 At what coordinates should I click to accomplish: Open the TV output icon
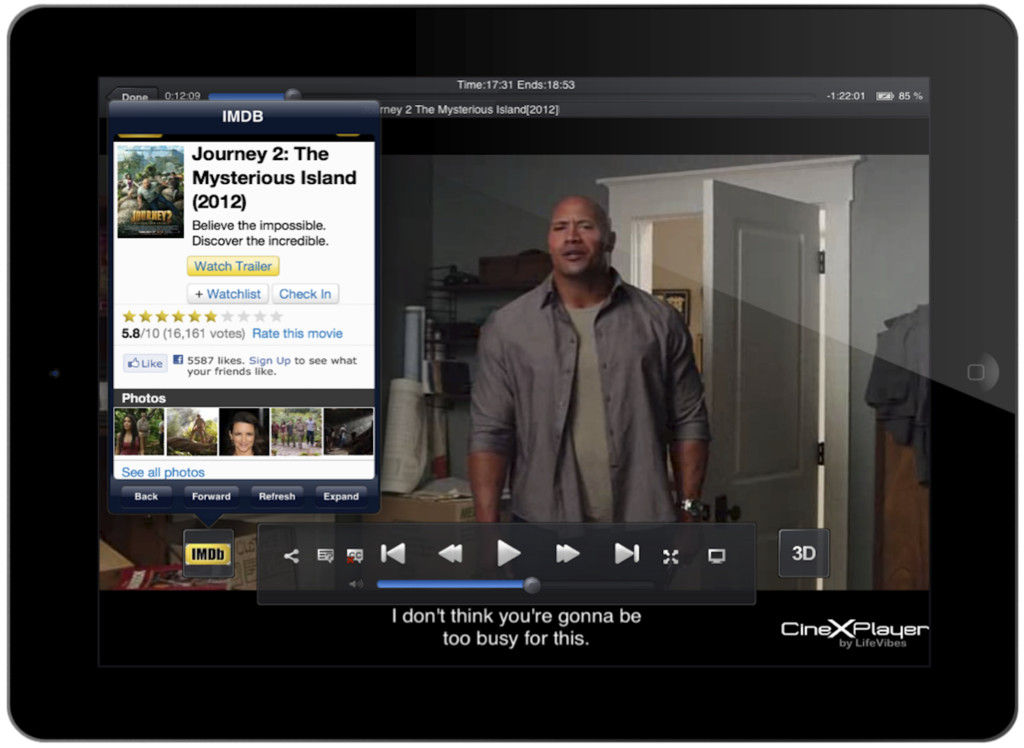point(716,557)
